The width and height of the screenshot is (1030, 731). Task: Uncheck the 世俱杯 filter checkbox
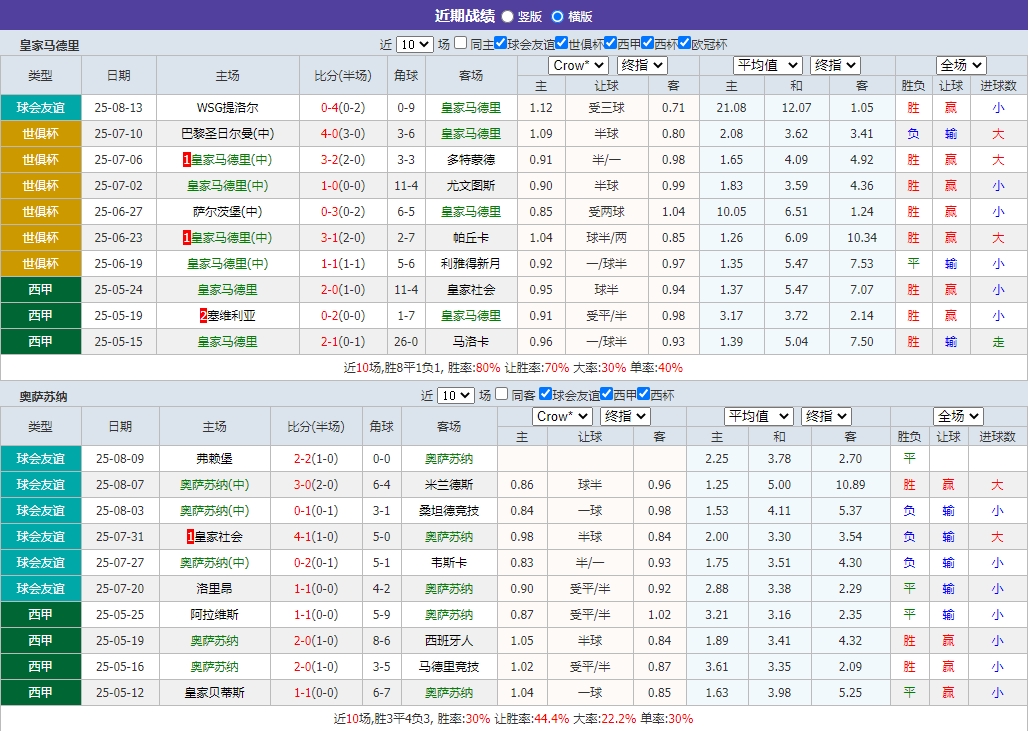561,44
